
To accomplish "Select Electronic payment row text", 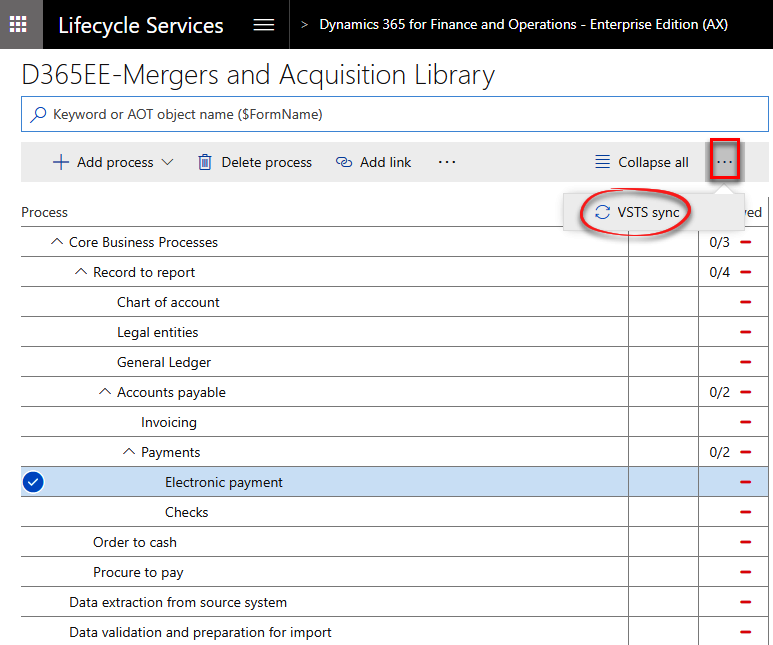I will point(224,482).
